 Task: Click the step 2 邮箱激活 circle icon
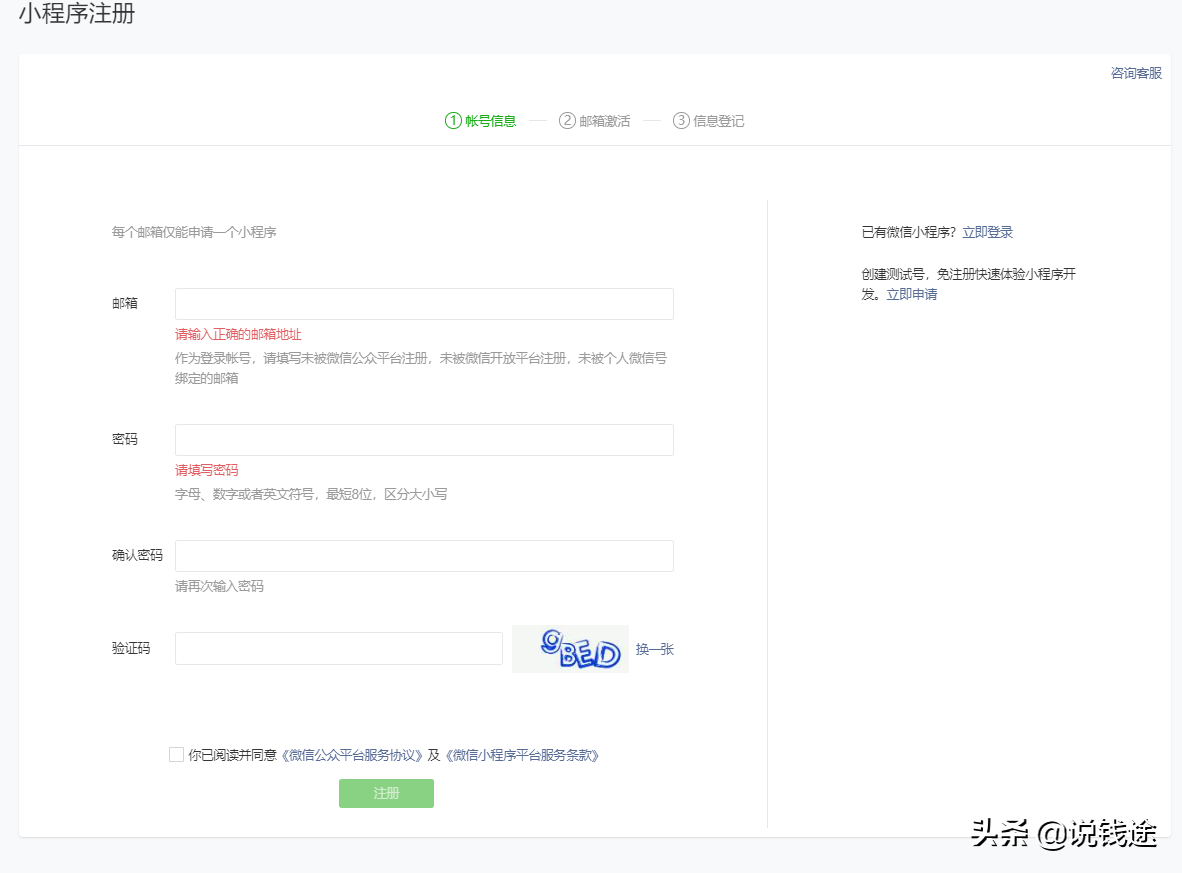[x=565, y=120]
